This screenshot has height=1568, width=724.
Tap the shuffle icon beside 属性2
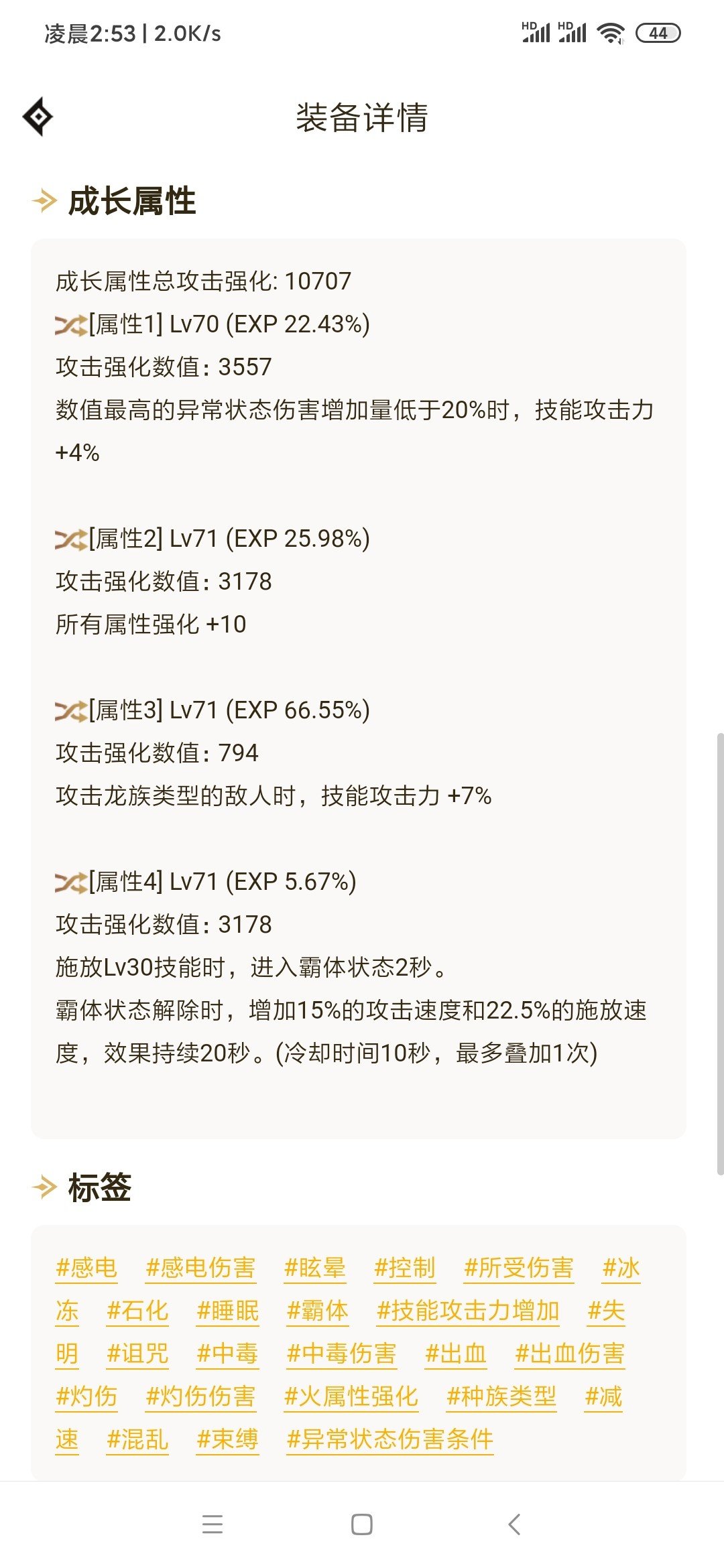(71, 539)
